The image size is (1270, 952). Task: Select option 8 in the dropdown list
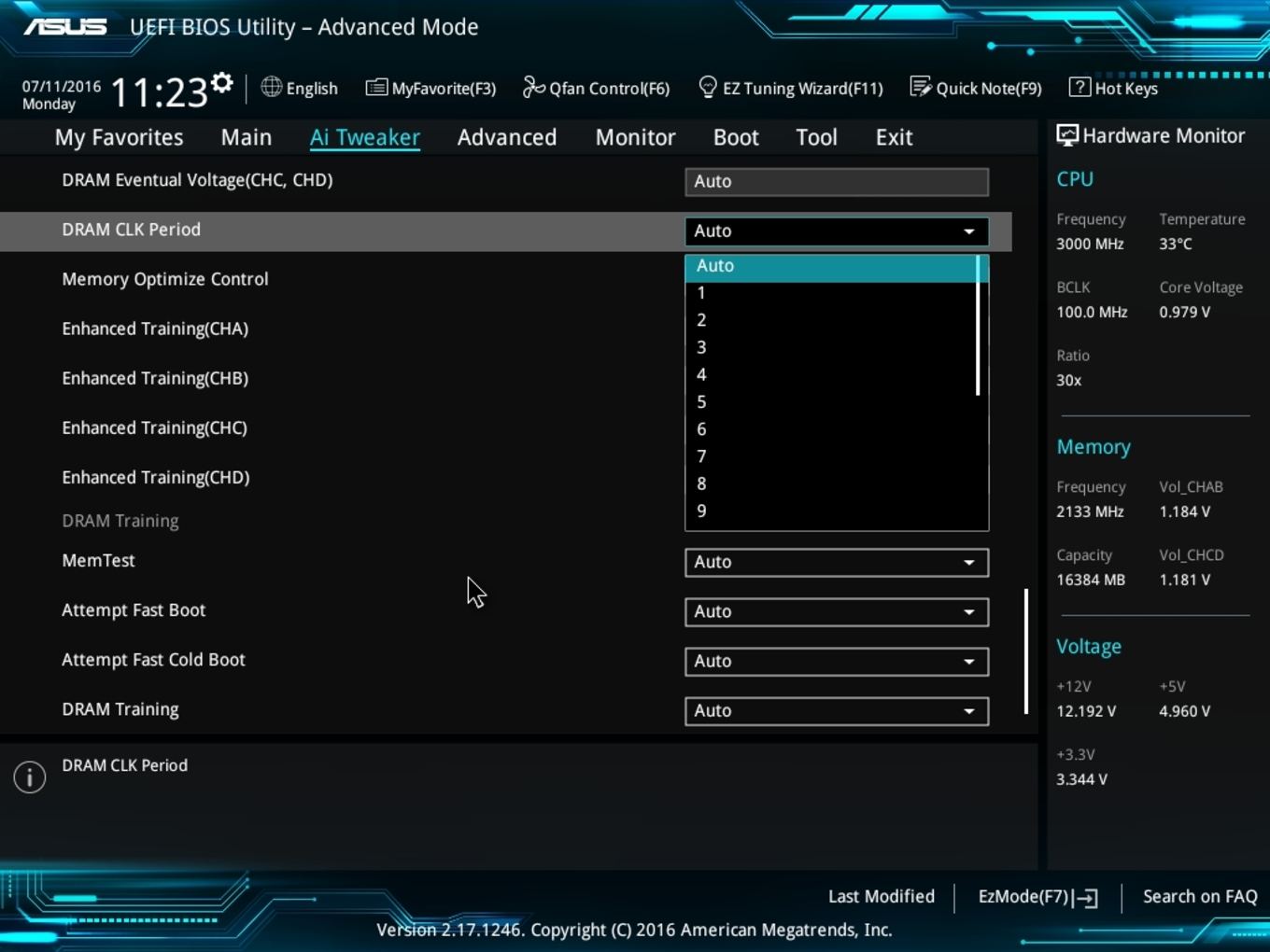(830, 484)
